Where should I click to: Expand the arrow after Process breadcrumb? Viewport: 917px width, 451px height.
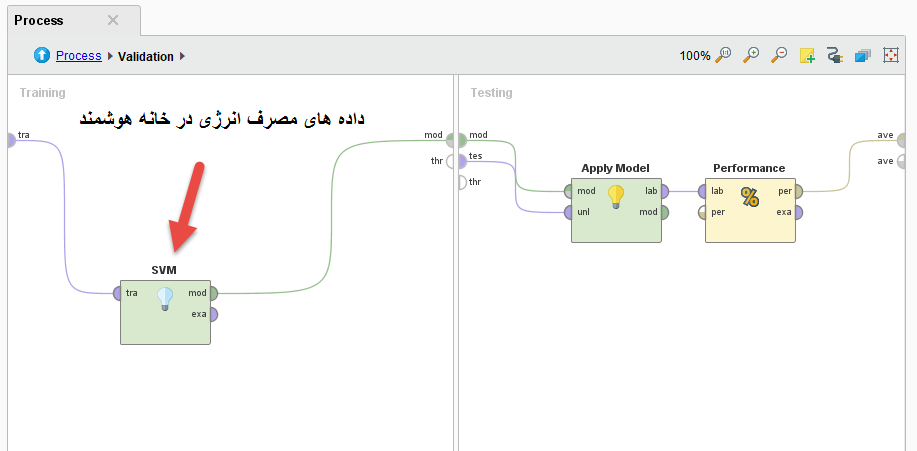tap(110, 56)
